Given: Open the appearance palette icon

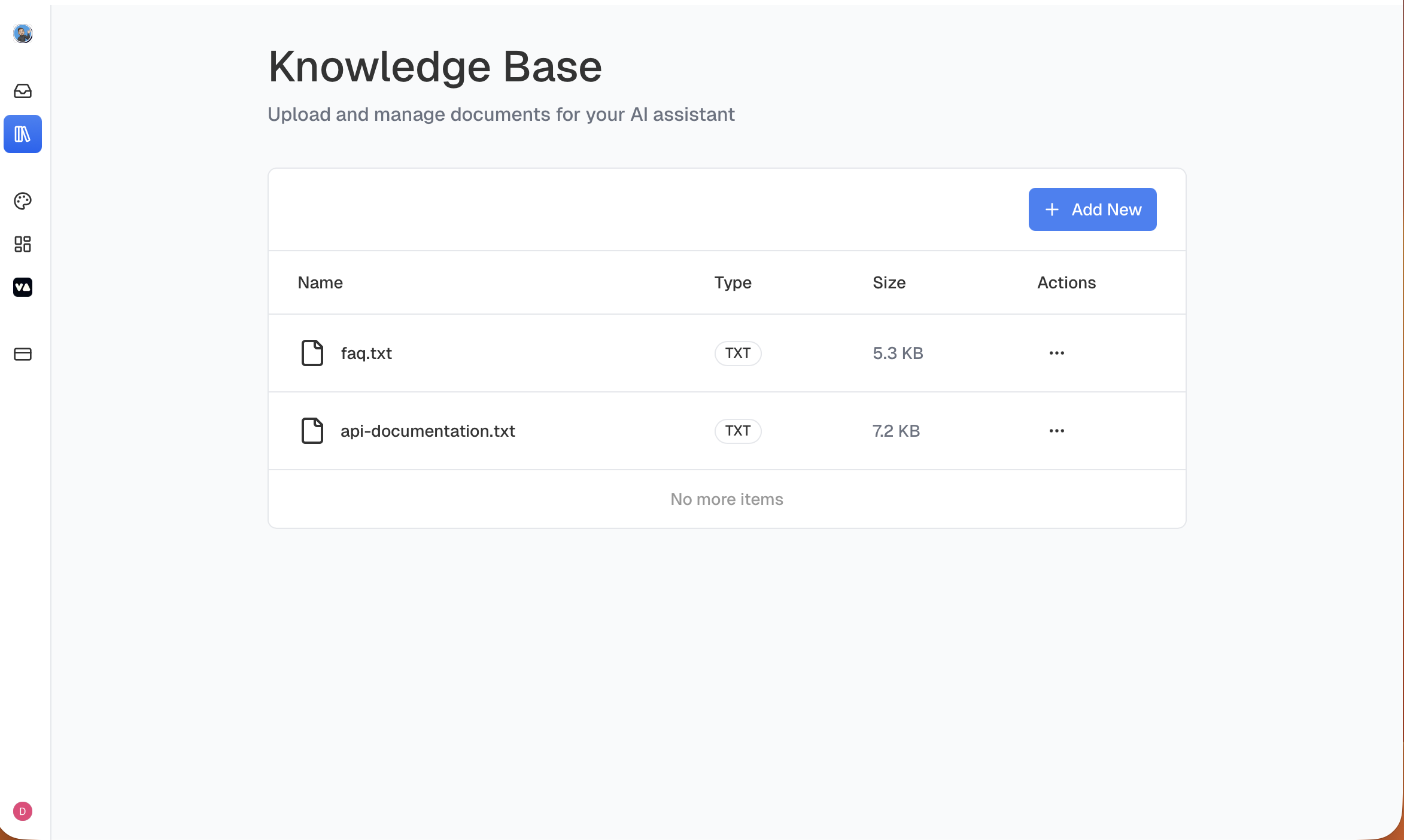Looking at the screenshot, I should (x=23, y=201).
